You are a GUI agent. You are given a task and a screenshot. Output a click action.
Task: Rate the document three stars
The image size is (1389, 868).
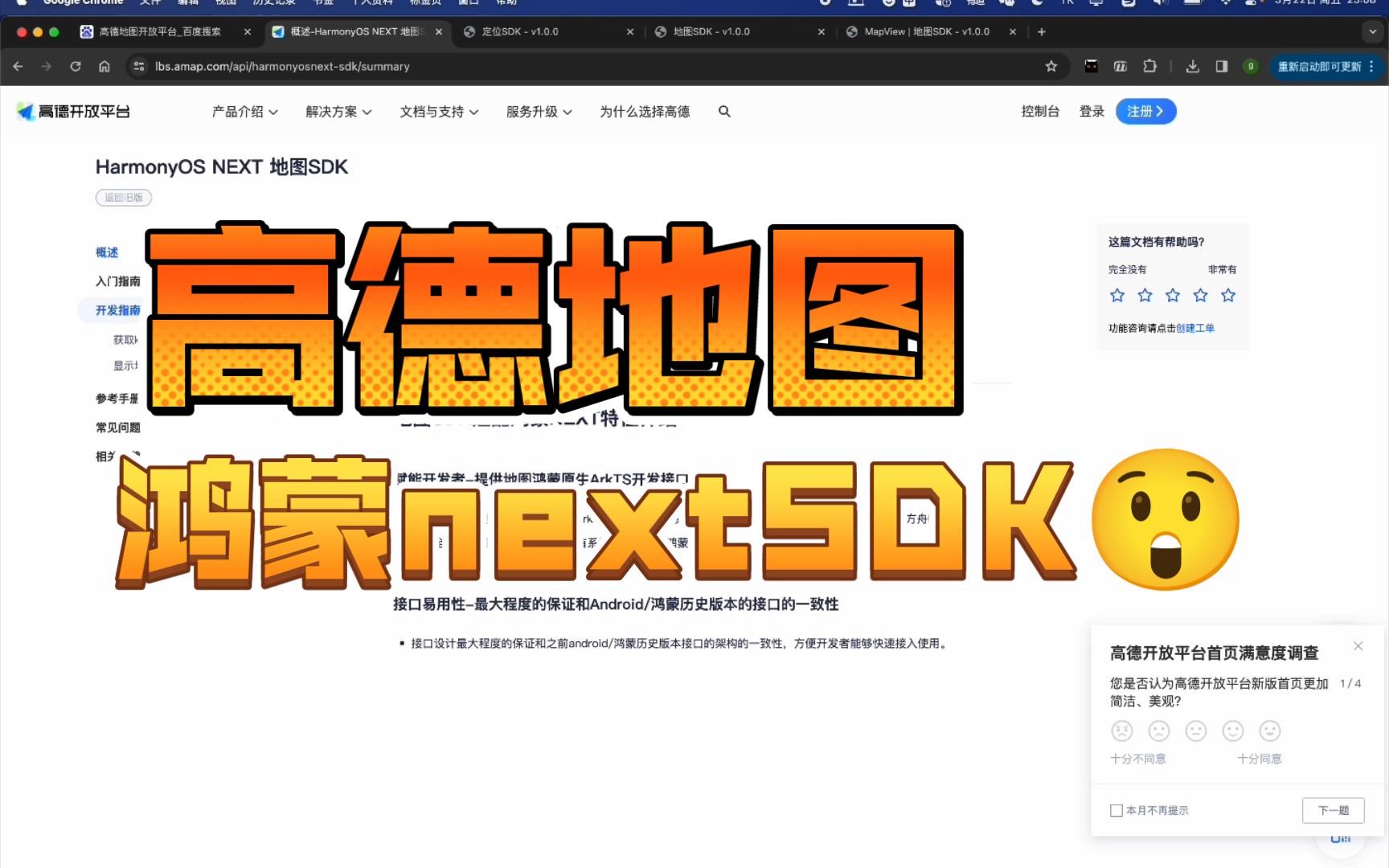(x=1173, y=296)
